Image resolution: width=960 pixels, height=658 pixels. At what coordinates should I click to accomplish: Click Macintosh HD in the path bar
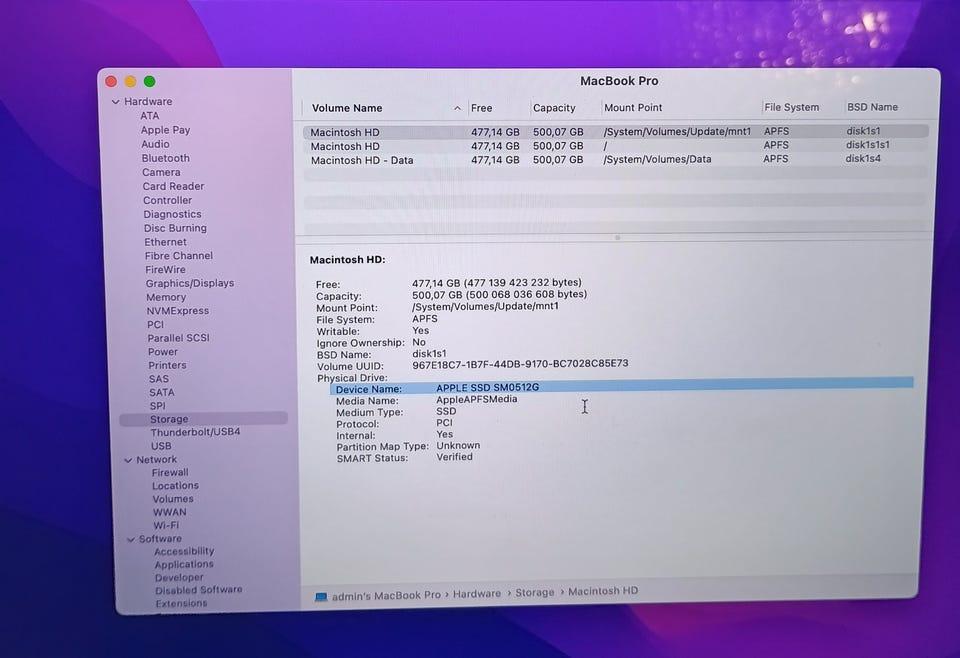tap(603, 591)
